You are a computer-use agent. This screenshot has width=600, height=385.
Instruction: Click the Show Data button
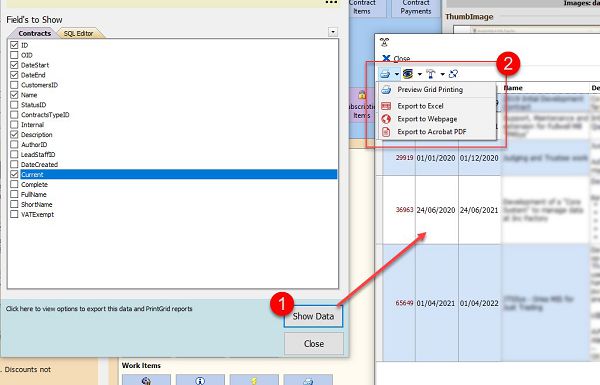pos(313,316)
